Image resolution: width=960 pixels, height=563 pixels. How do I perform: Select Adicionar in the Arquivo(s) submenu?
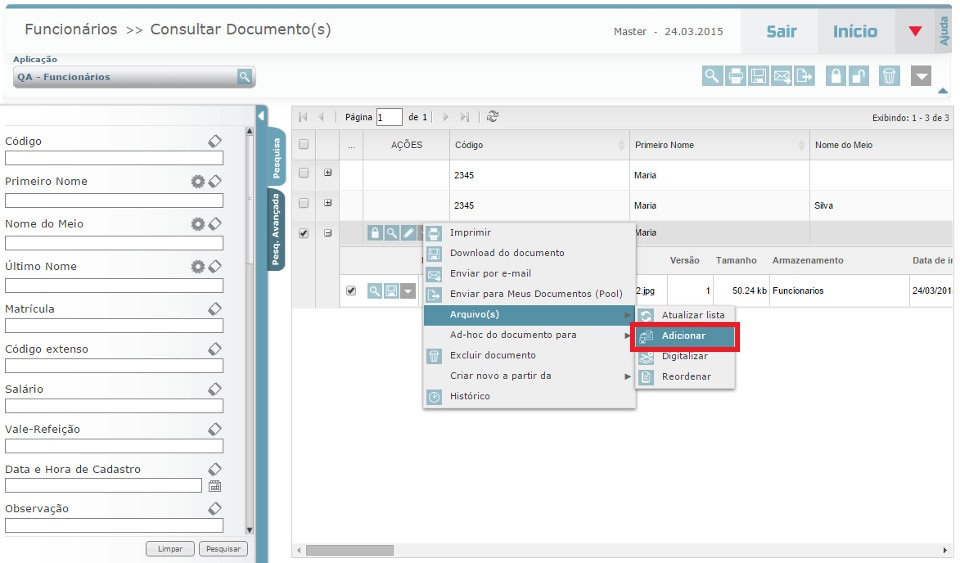click(x=684, y=336)
